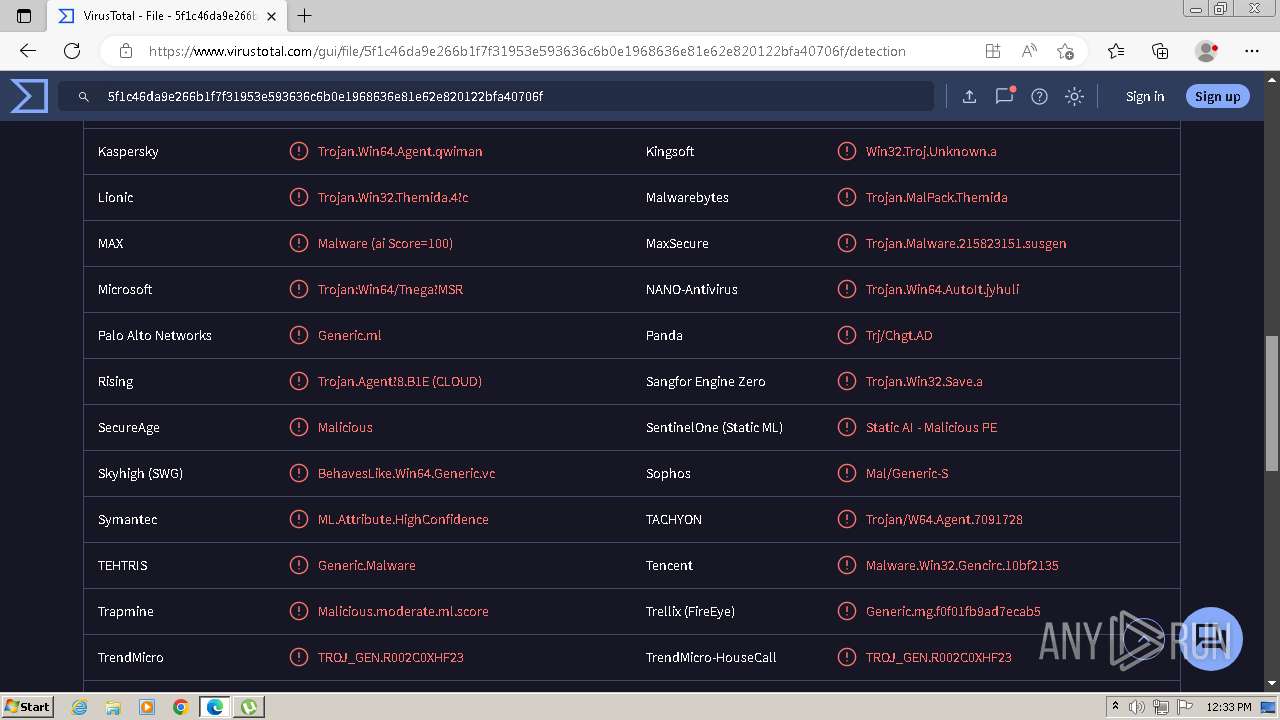The image size is (1280, 720).
Task: Select the Trojan.Win64.Agent.qwiman text
Action: (400, 151)
